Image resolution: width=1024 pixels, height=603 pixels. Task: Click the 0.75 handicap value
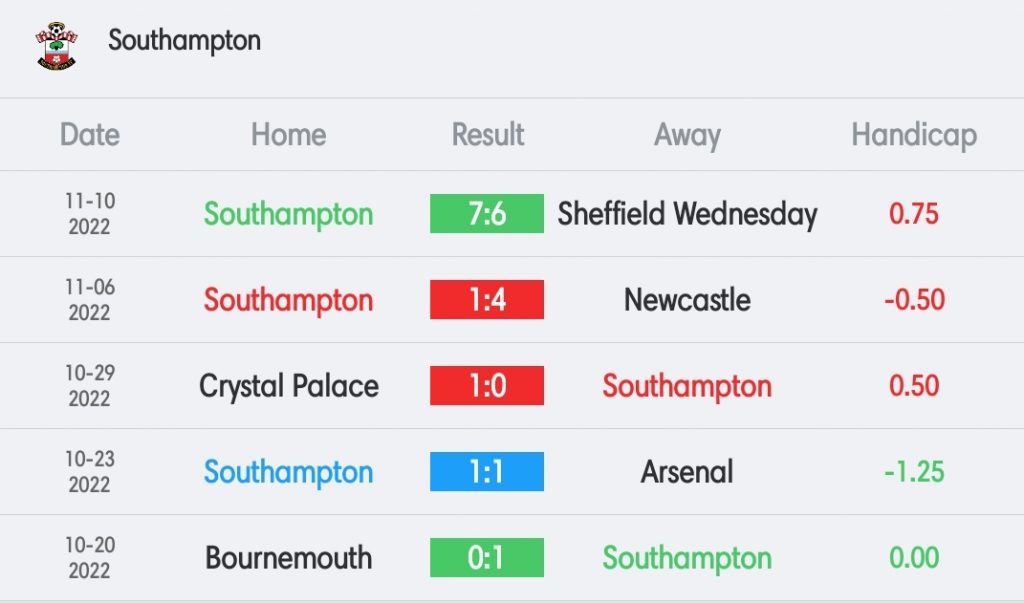tap(914, 214)
